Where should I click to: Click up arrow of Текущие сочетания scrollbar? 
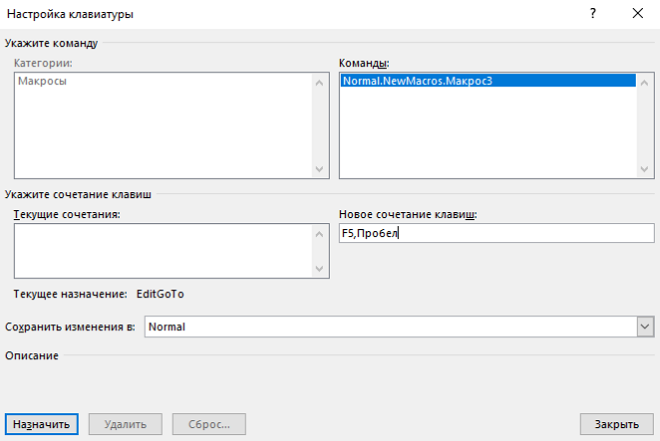[319, 234]
